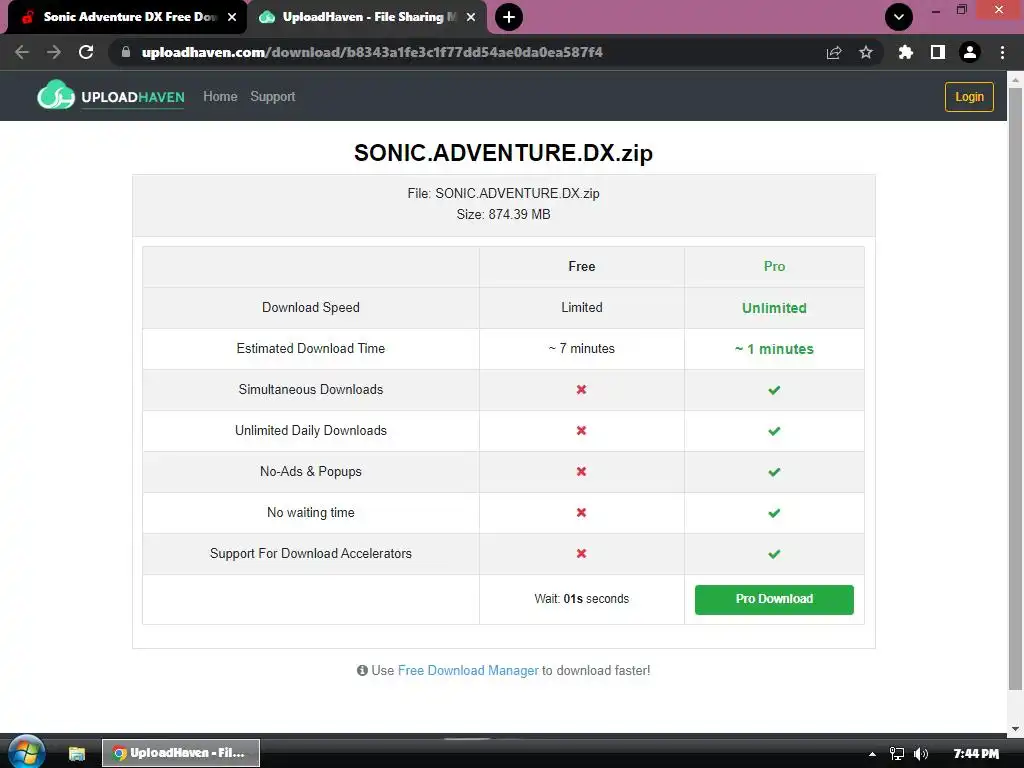Click the 'Limited' download speed cell
The width and height of the screenshot is (1024, 768).
(x=581, y=308)
